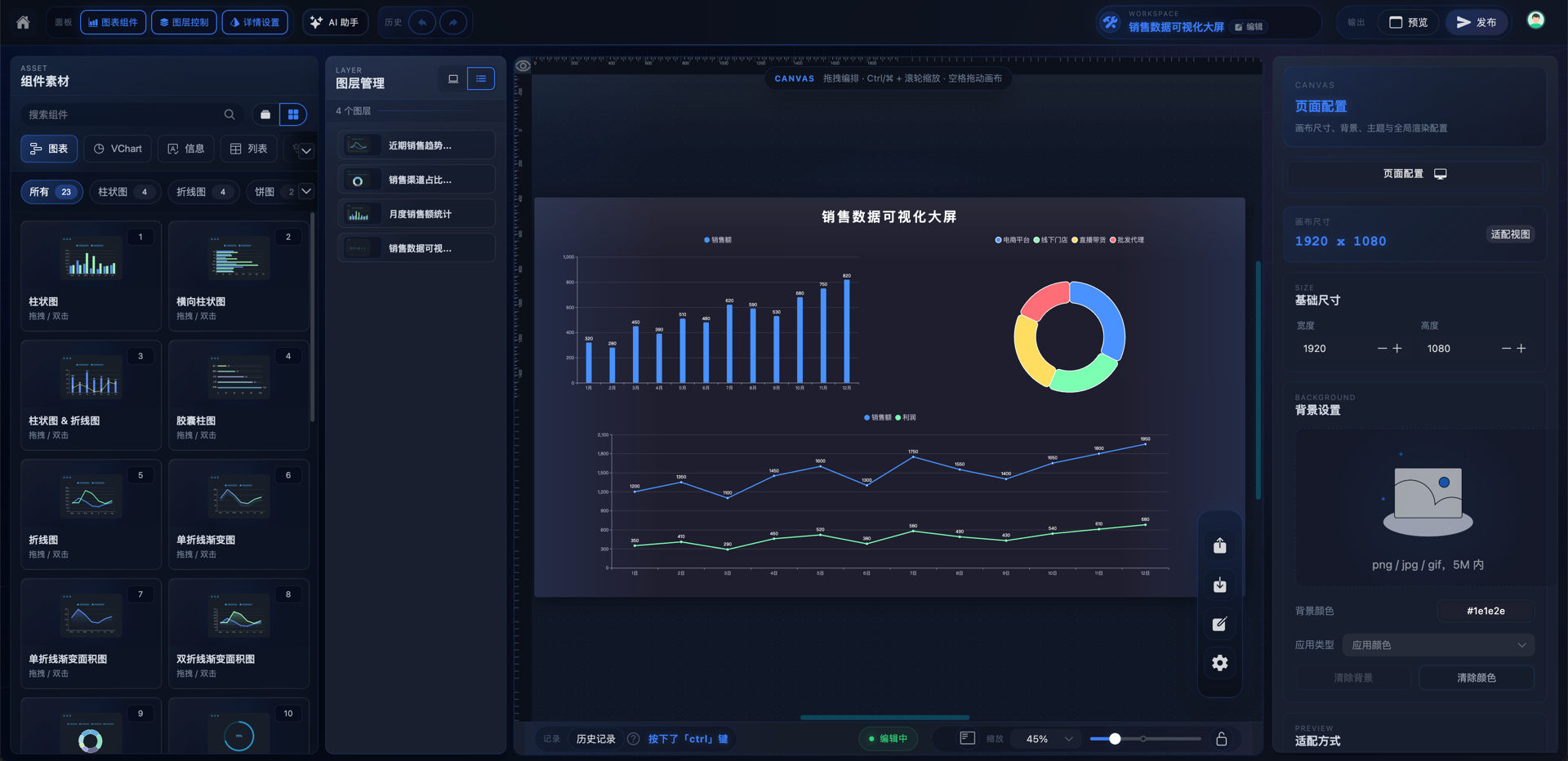
Task: Click the undo arrow in history
Action: (422, 22)
